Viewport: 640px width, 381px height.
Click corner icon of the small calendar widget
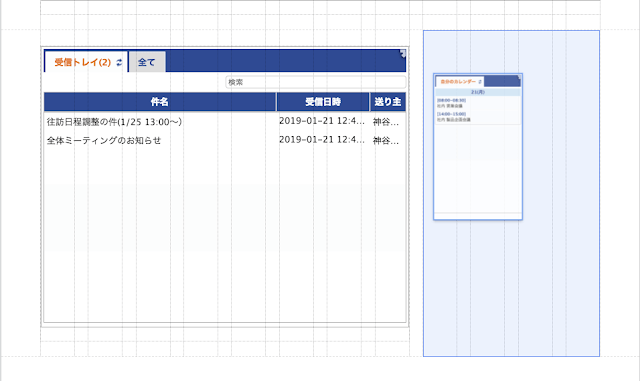(x=519, y=77)
